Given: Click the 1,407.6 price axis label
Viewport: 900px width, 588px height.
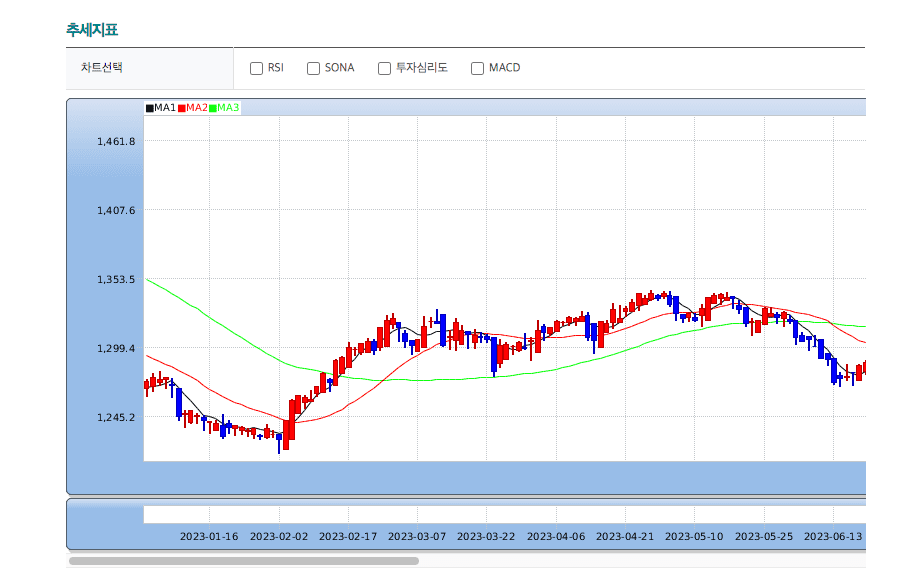Looking at the screenshot, I should 116,210.
